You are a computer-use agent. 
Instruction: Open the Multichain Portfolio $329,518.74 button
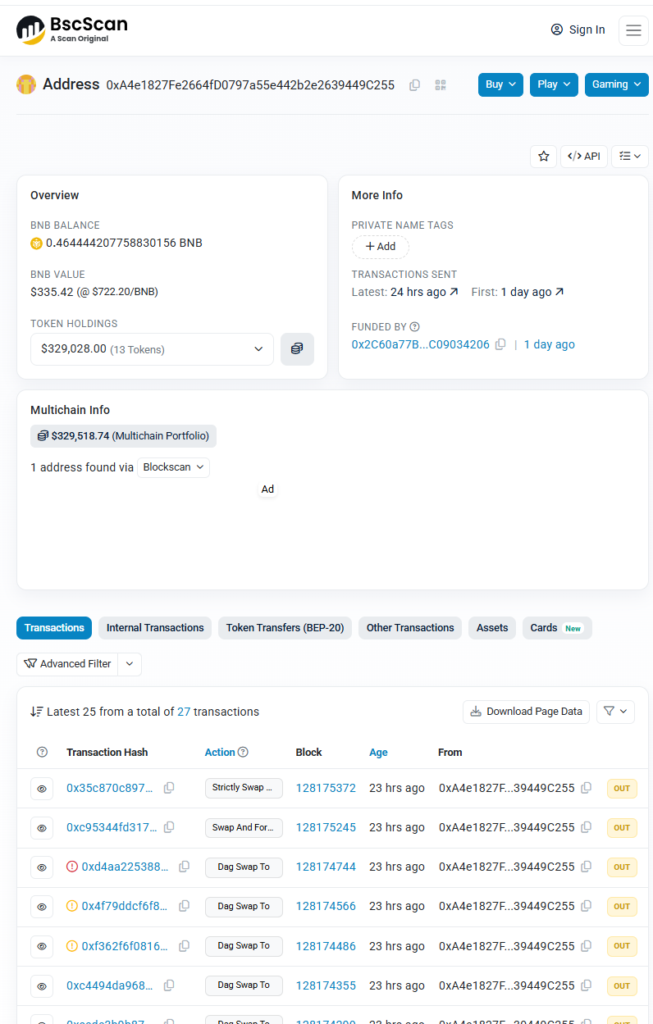[x=123, y=436]
